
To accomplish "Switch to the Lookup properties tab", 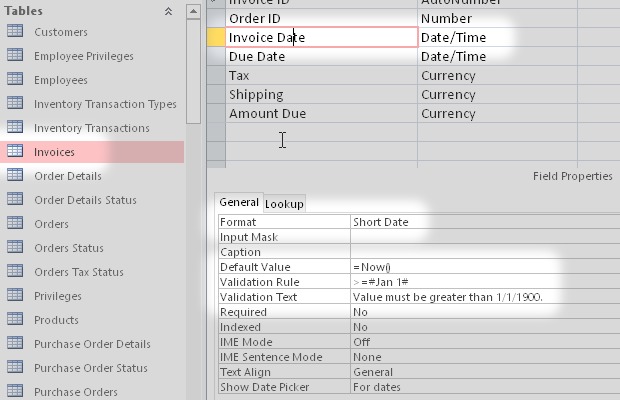I will coord(285,203).
